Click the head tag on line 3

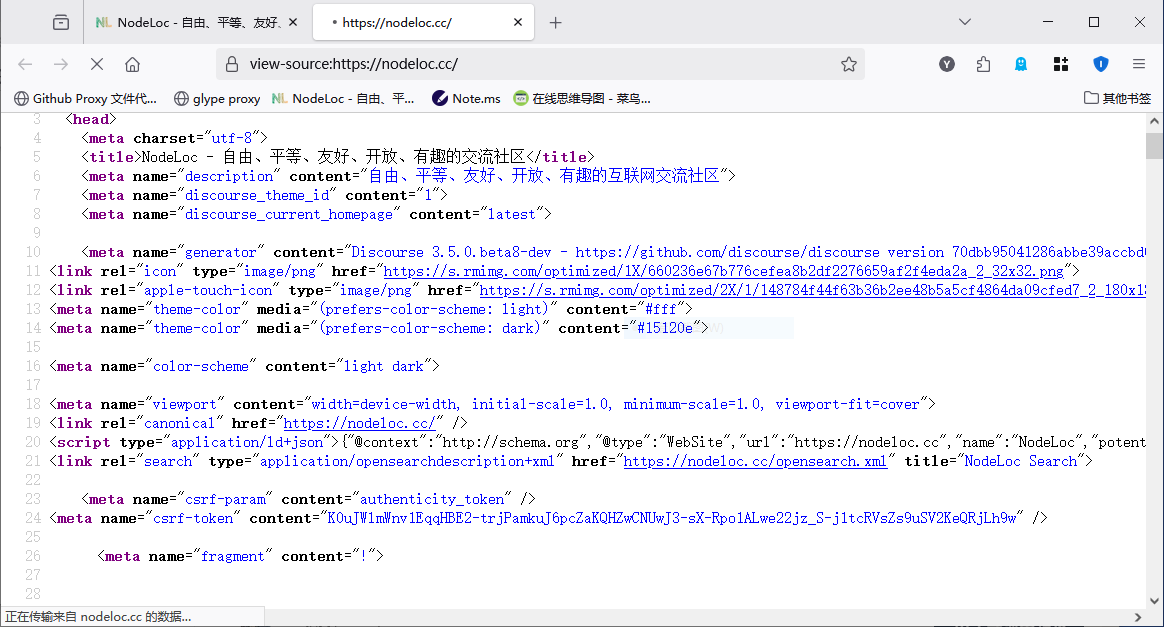coord(91,119)
